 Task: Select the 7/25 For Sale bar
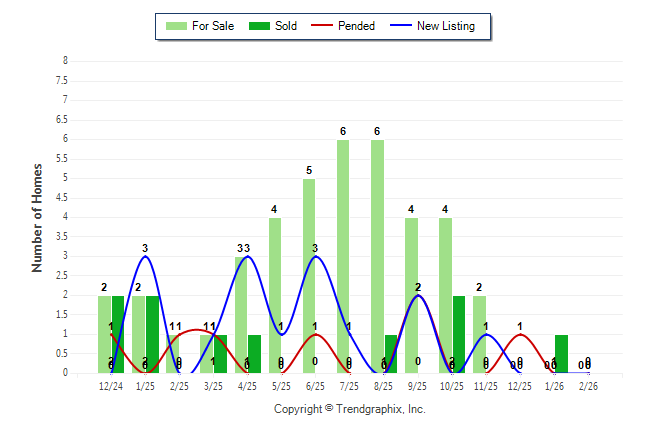tap(343, 256)
